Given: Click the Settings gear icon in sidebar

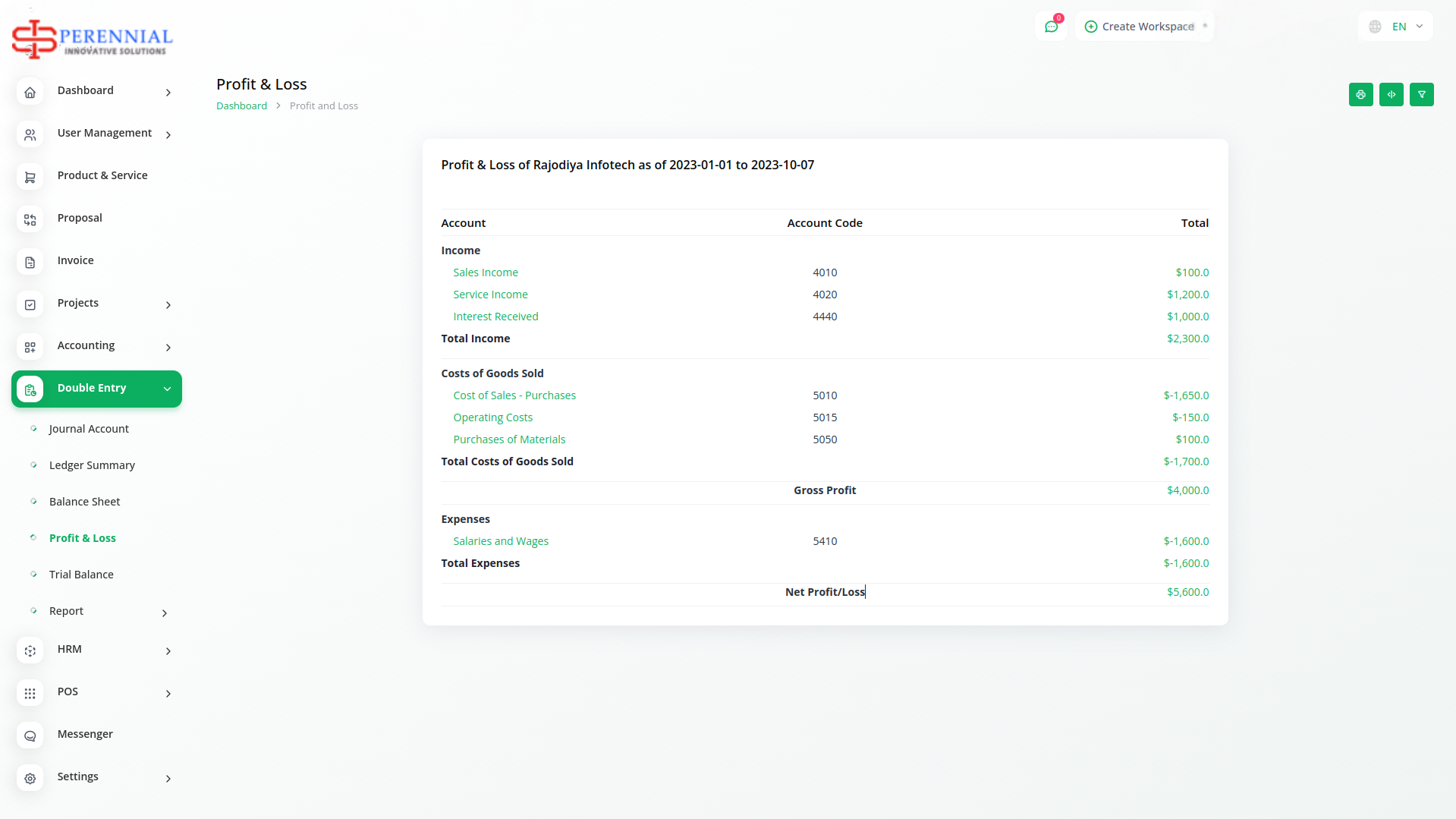Looking at the screenshot, I should pos(30,779).
